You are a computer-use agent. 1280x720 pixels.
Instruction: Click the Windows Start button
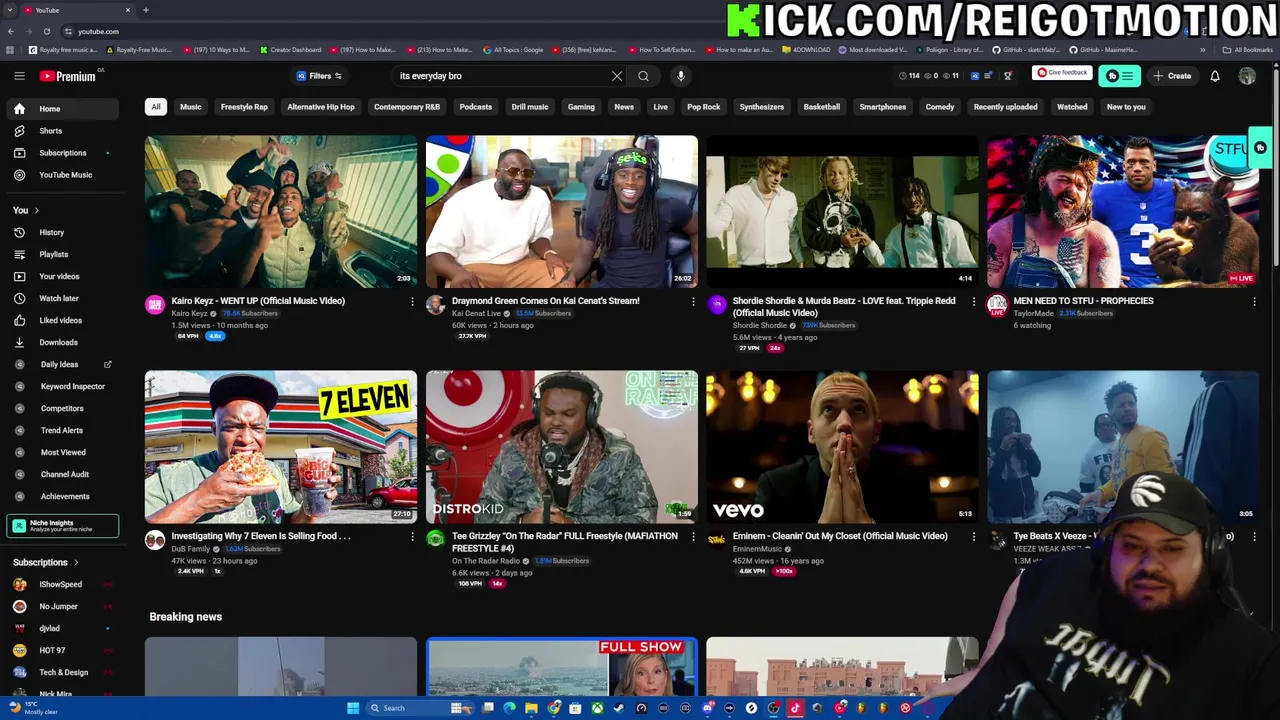coord(353,708)
